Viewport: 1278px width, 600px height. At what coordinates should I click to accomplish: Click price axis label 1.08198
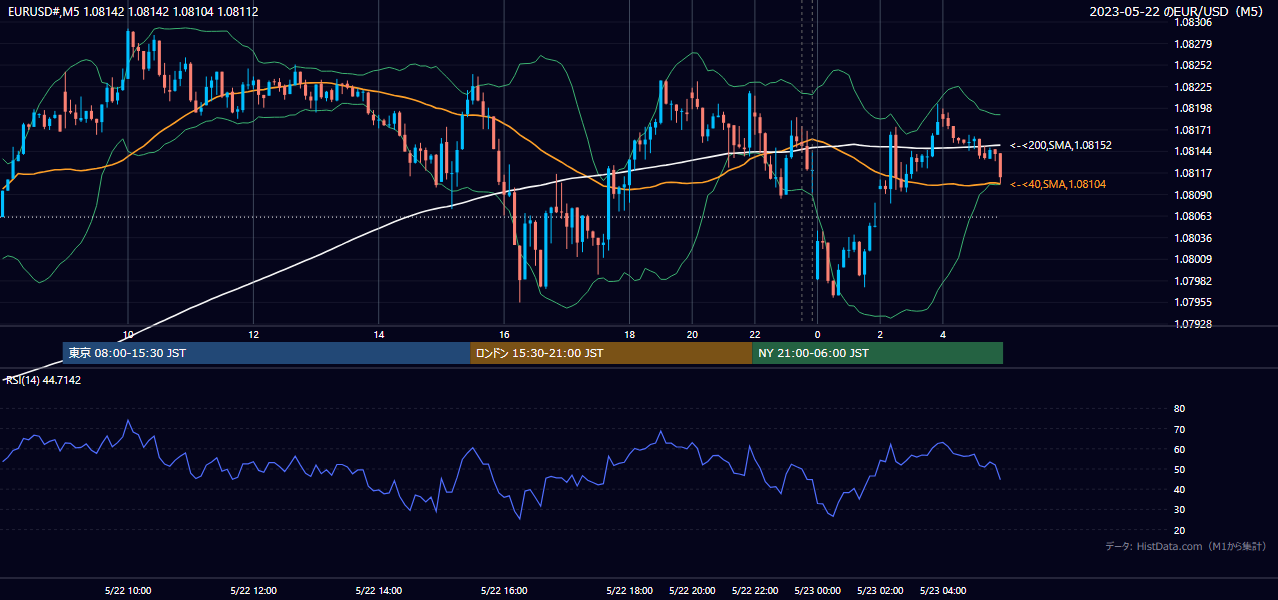(x=1193, y=108)
